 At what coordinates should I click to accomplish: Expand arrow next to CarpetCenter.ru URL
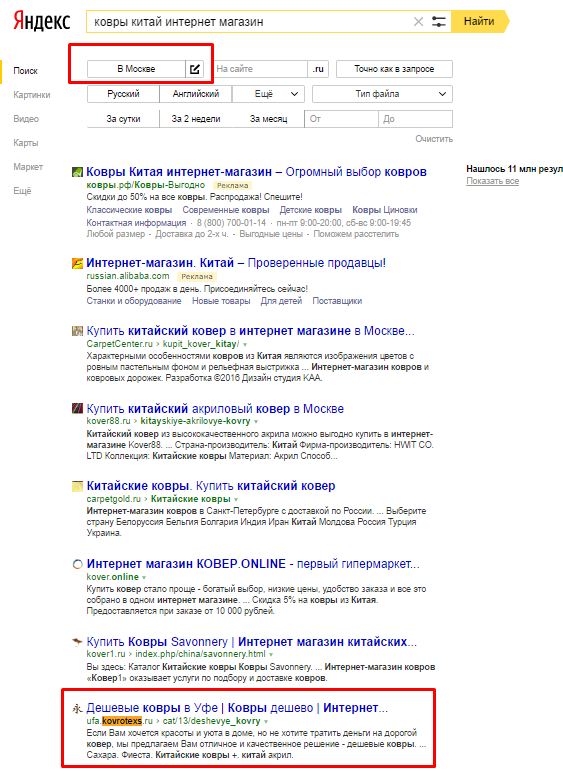245,345
